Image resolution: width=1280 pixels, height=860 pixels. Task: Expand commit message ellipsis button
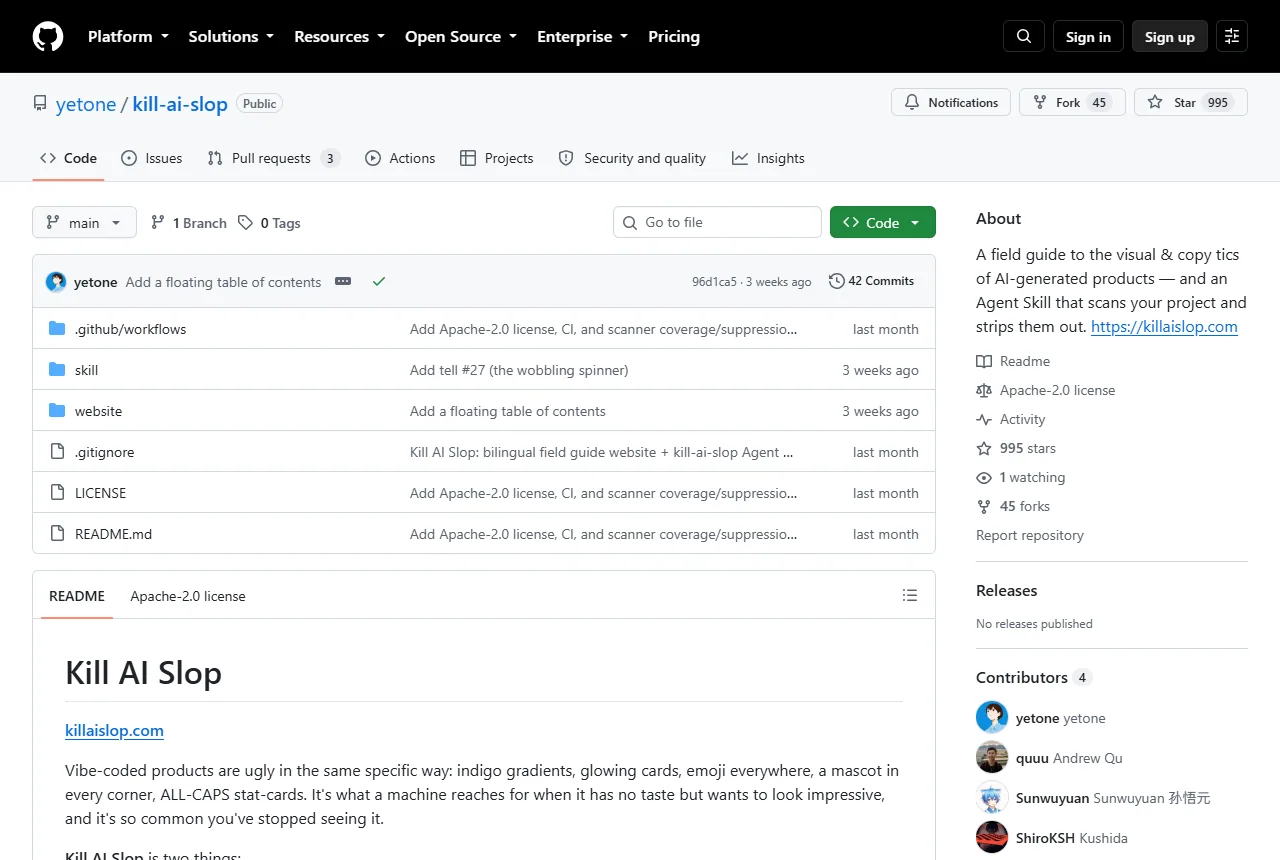click(x=343, y=282)
